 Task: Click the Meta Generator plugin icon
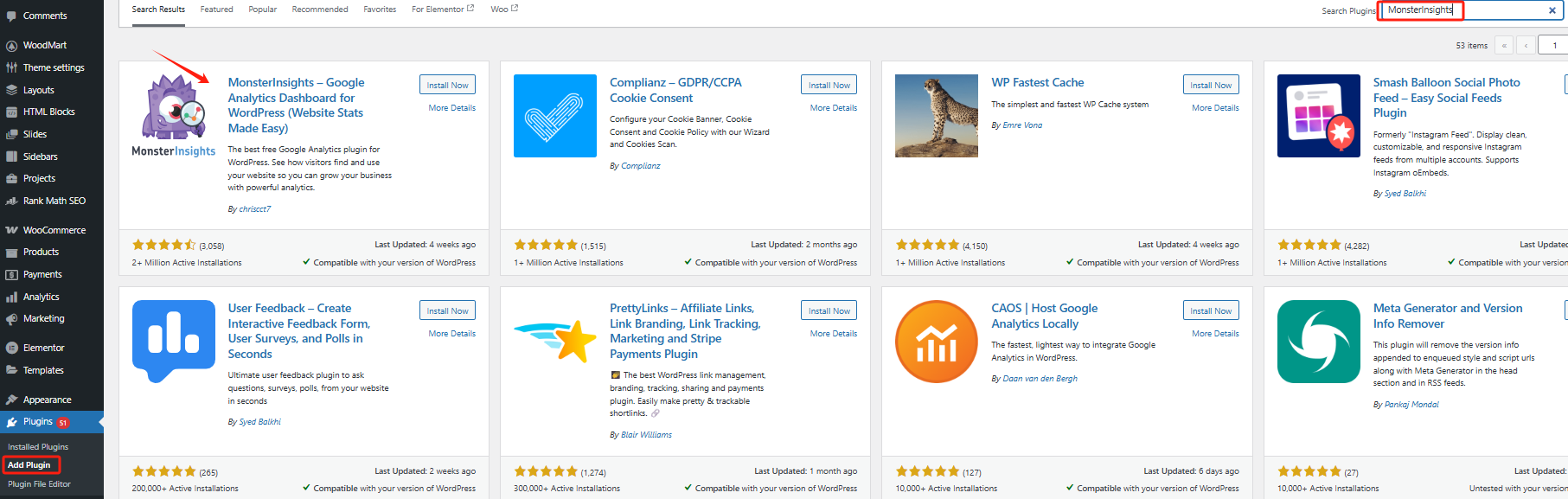tap(1319, 342)
